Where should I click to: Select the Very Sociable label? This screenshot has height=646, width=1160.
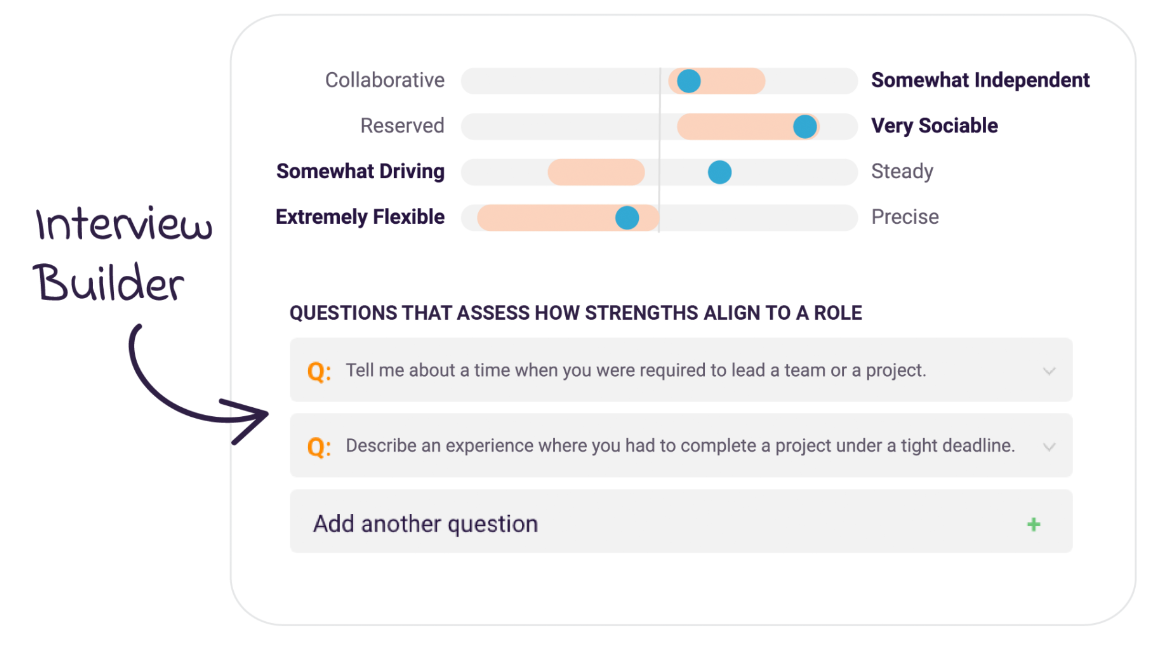pyautogui.click(x=934, y=126)
